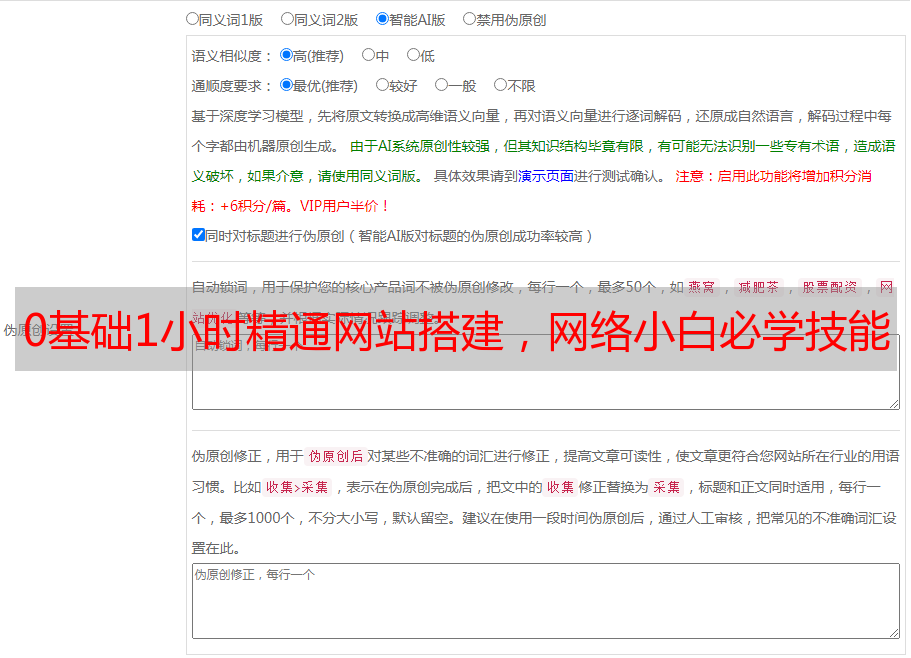
Task: Set 通顺度要求 to 不限
Action: 500,85
